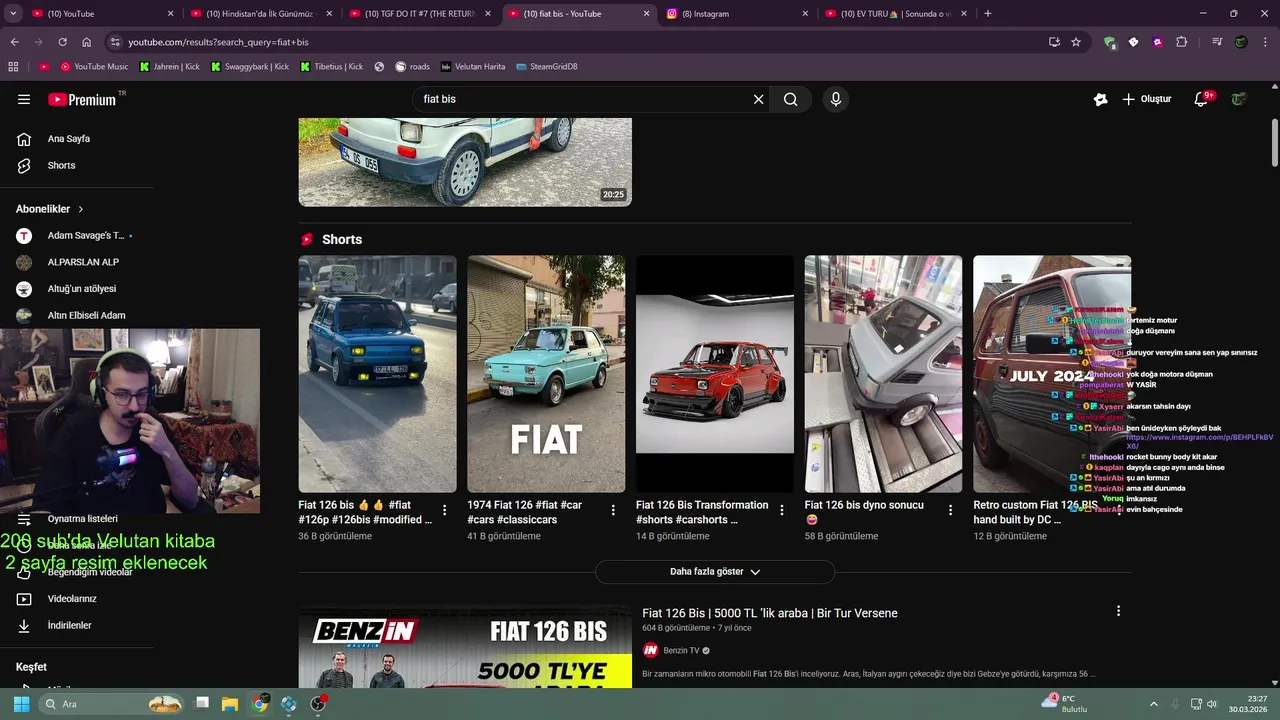The image size is (1280, 720).
Task: Open options for 'Fiat 126 bis #fiat' short
Action: (x=444, y=510)
